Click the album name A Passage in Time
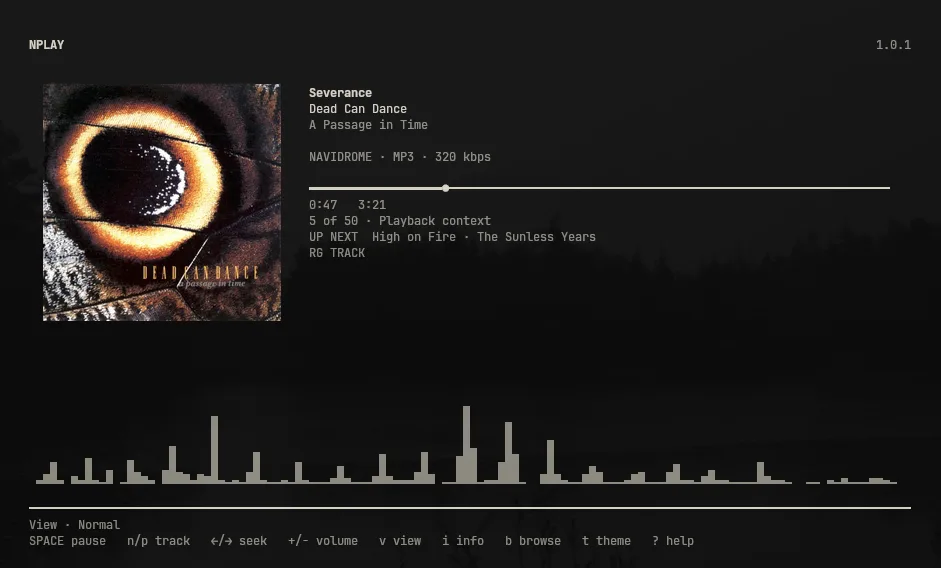941x568 pixels. [368, 125]
